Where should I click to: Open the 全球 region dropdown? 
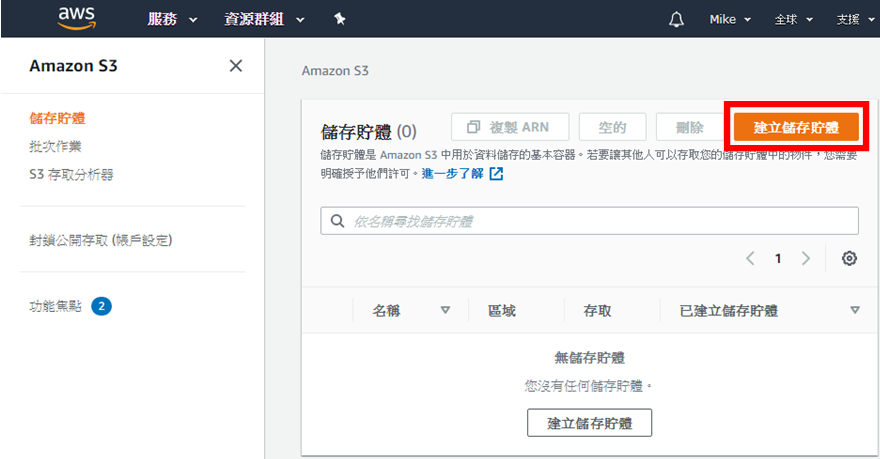(794, 20)
